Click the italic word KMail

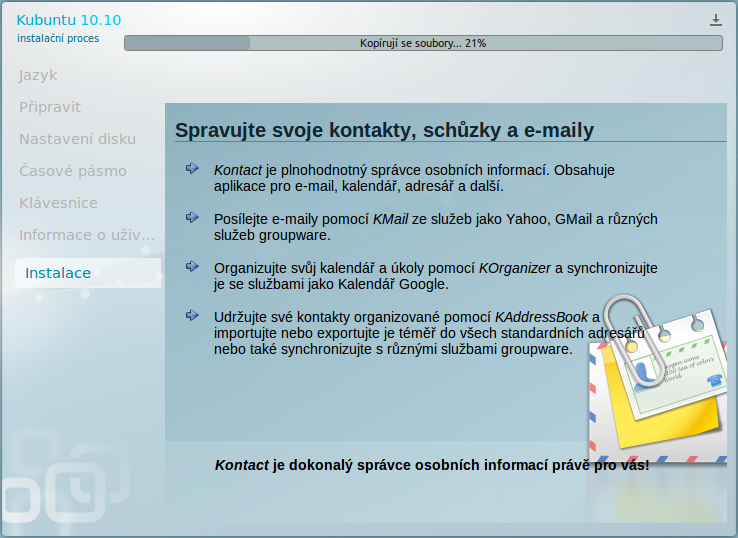[x=391, y=219]
